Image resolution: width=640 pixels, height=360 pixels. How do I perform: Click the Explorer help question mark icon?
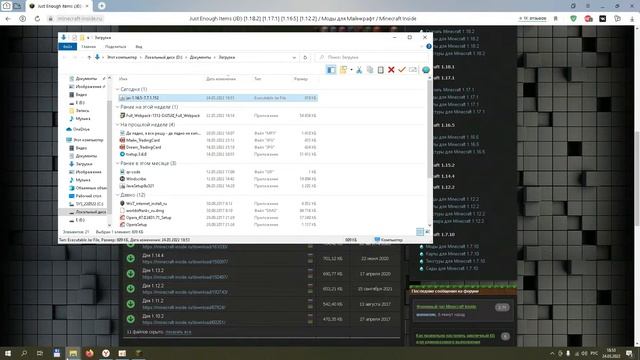click(429, 47)
